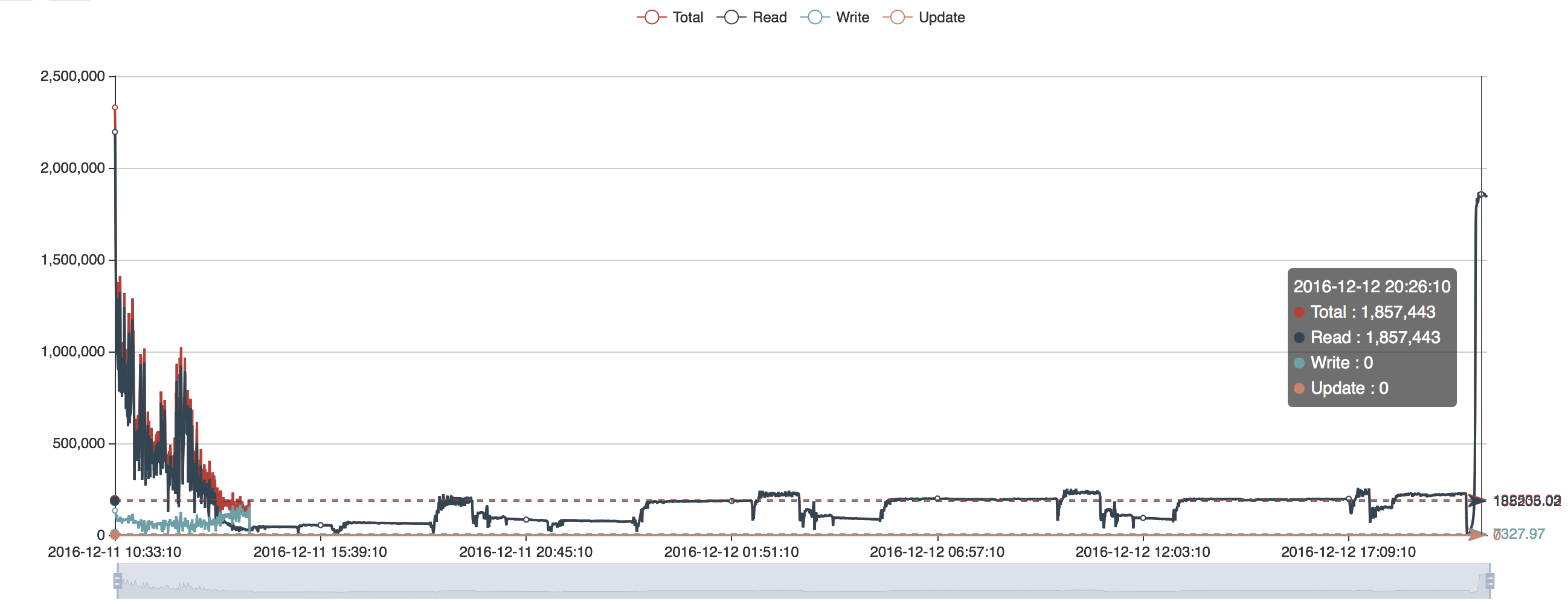Viewport: 1568px width, 604px height.
Task: Pick Read data point at 2016-12-12 06:57:10
Action: (937, 498)
